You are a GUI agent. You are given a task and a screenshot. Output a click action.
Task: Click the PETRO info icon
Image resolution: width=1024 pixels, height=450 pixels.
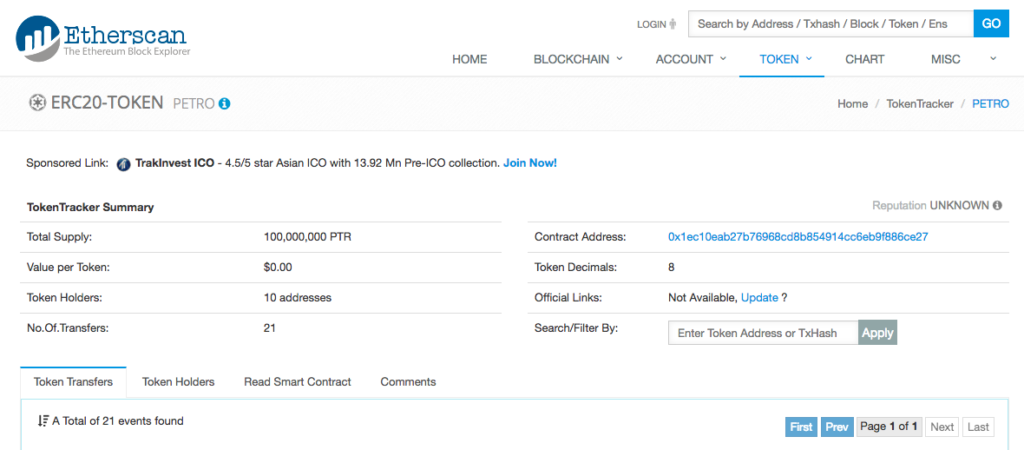(225, 103)
